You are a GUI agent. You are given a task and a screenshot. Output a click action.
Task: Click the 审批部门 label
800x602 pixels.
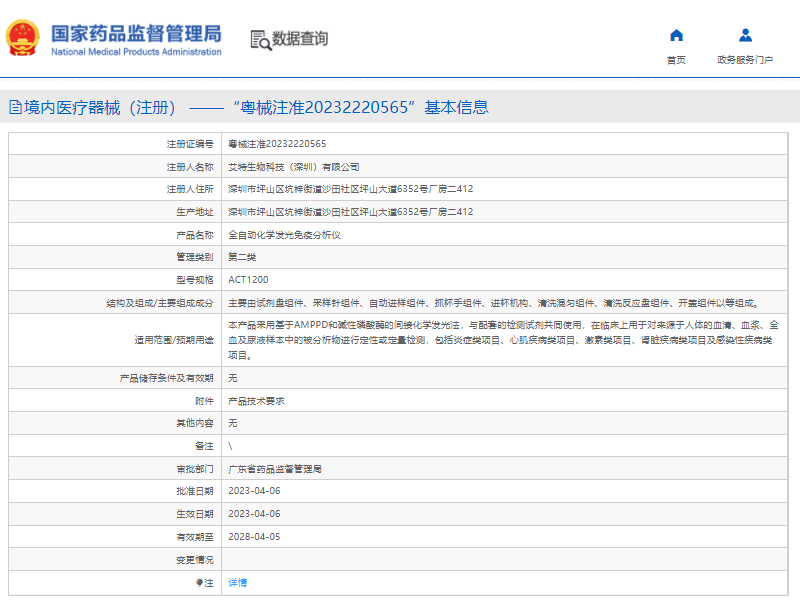194,469
